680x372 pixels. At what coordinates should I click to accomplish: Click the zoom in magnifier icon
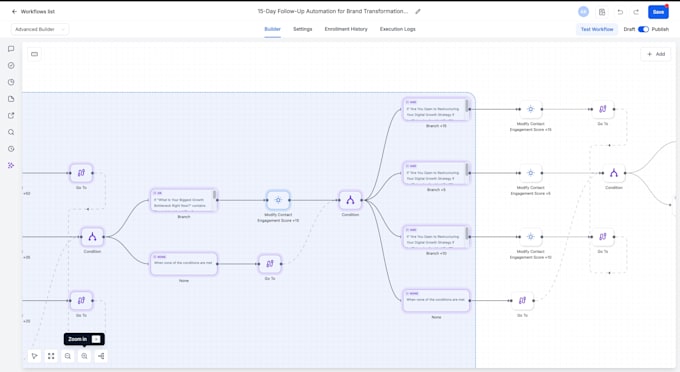click(x=84, y=356)
